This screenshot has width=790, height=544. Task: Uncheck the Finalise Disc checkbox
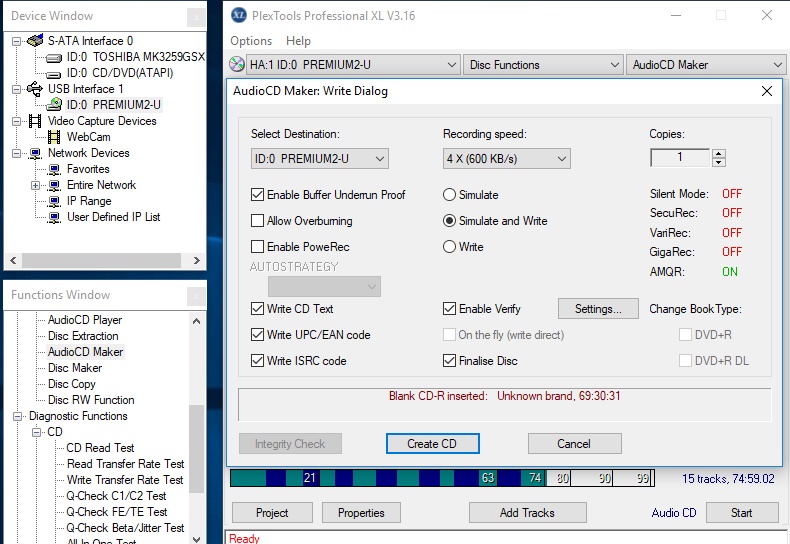[449, 361]
